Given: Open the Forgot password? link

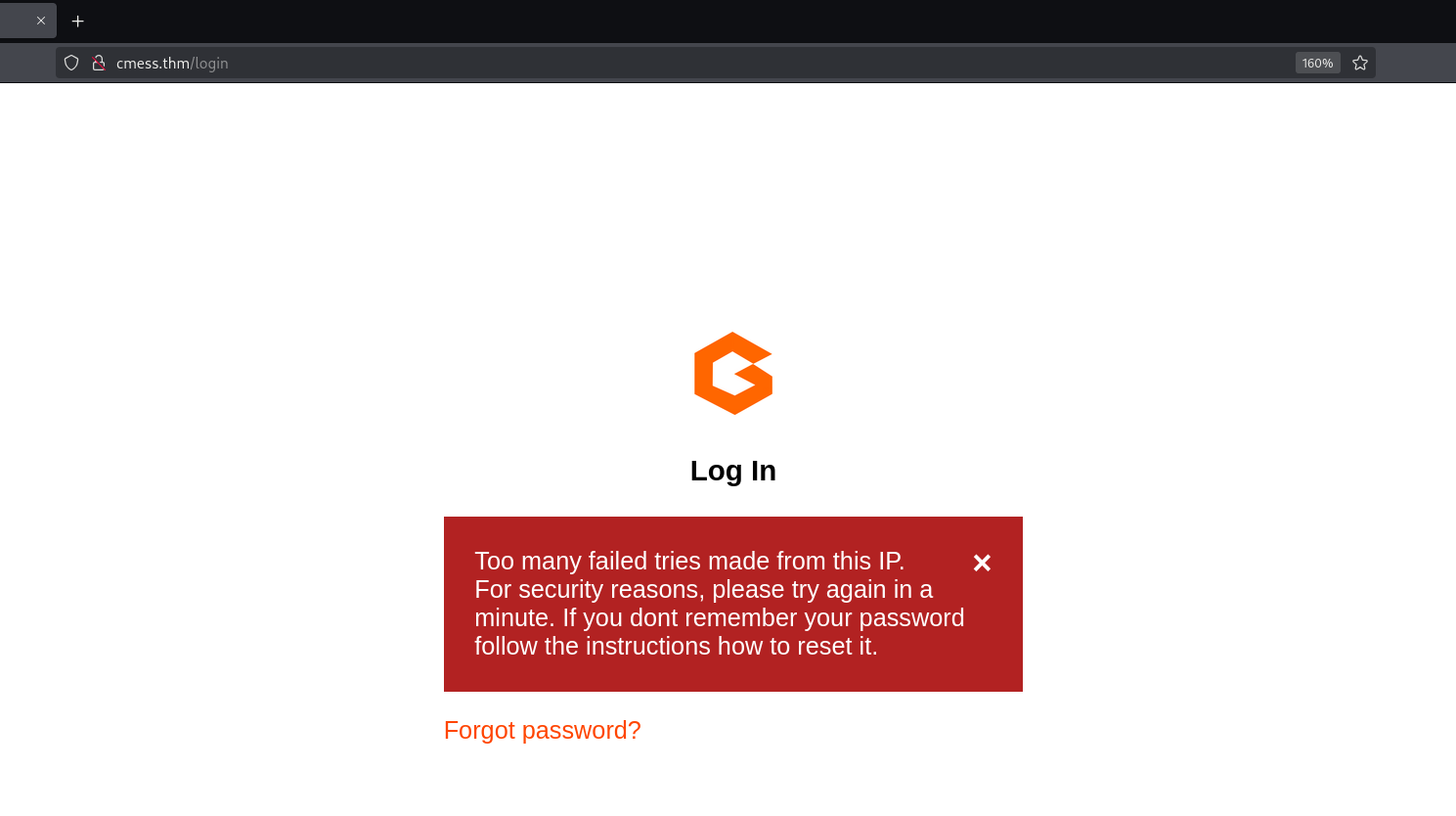Looking at the screenshot, I should 542,730.
